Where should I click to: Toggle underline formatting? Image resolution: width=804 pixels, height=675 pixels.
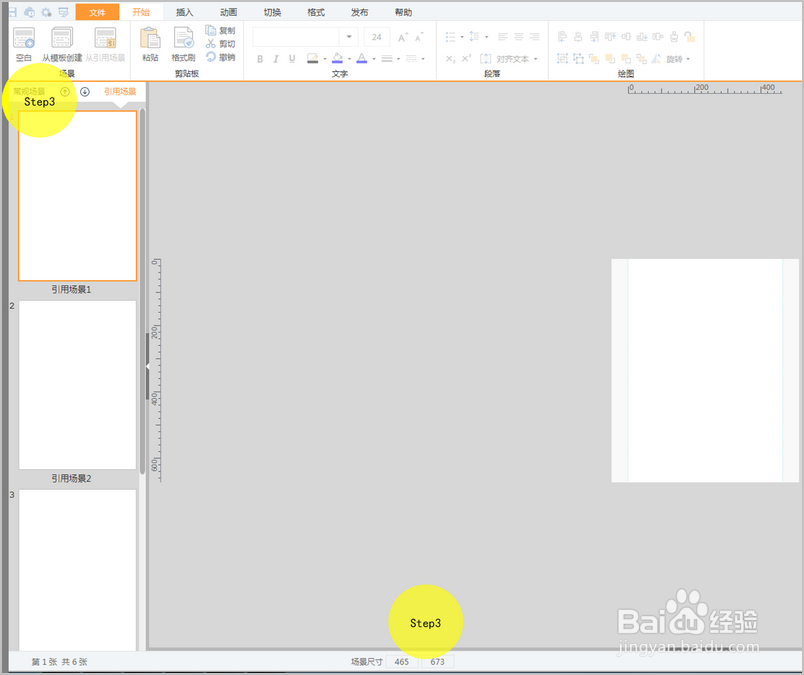click(292, 59)
